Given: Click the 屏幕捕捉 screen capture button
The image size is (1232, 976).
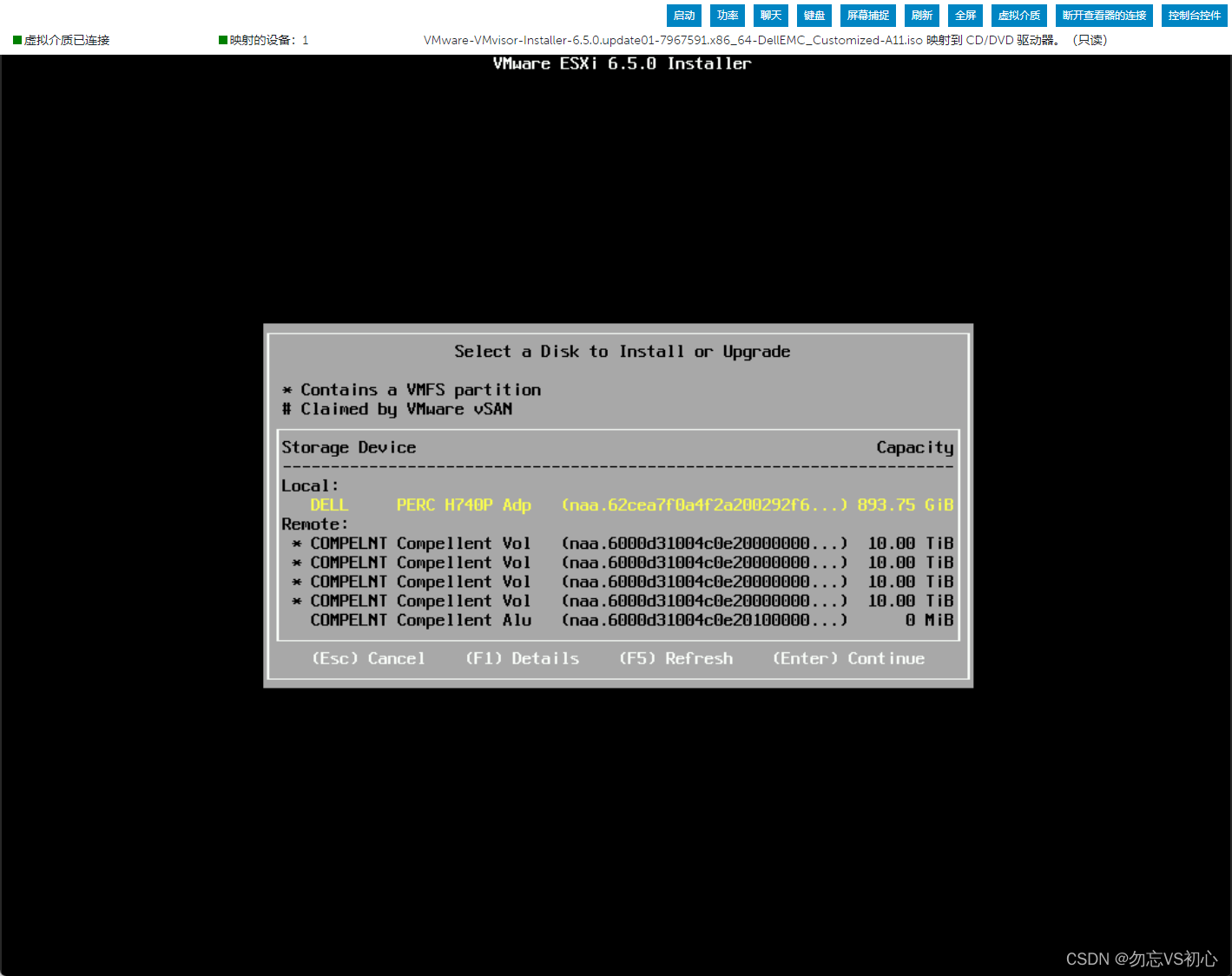Looking at the screenshot, I should [868, 16].
